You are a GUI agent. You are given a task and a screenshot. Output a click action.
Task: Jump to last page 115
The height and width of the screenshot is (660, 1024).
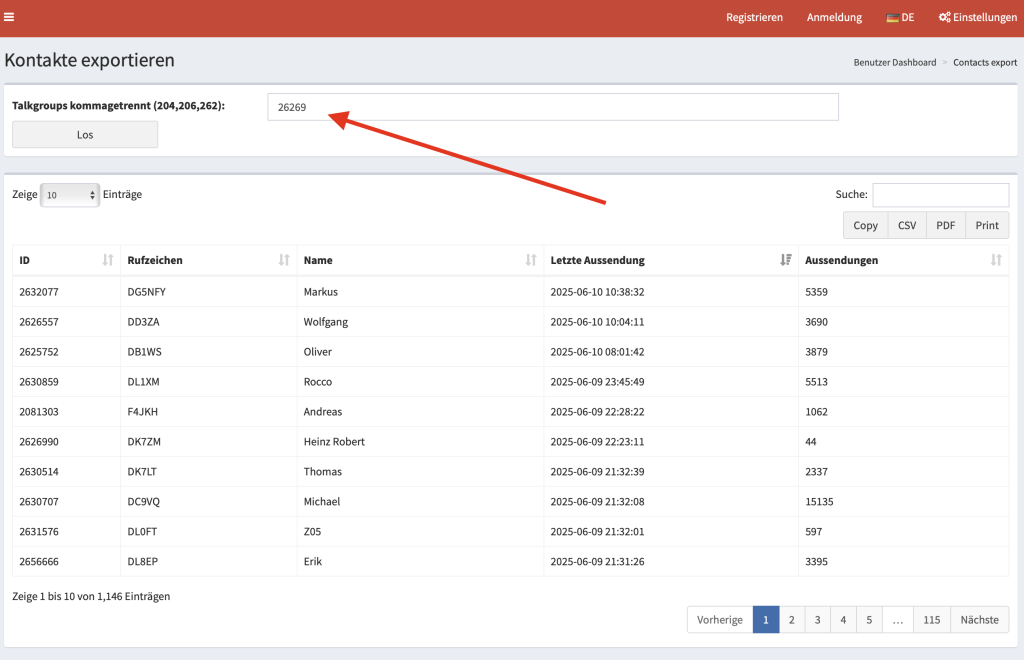pos(932,620)
